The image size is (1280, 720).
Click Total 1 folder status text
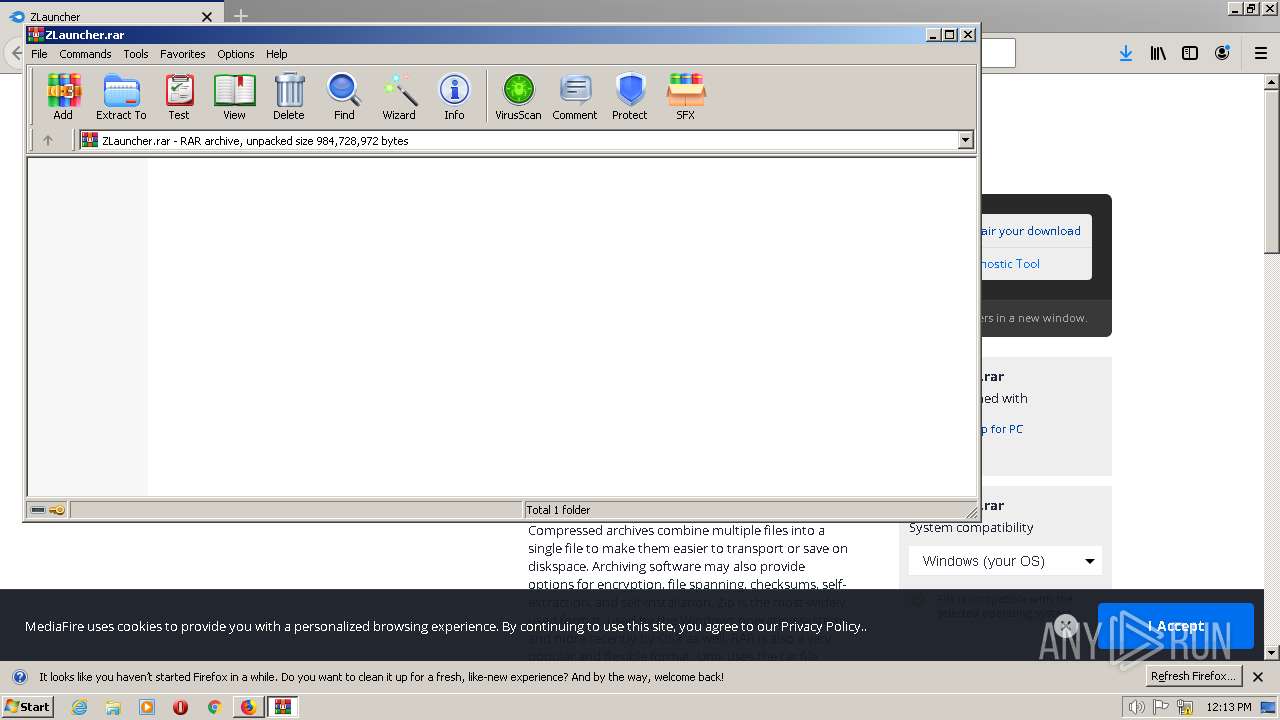click(559, 510)
